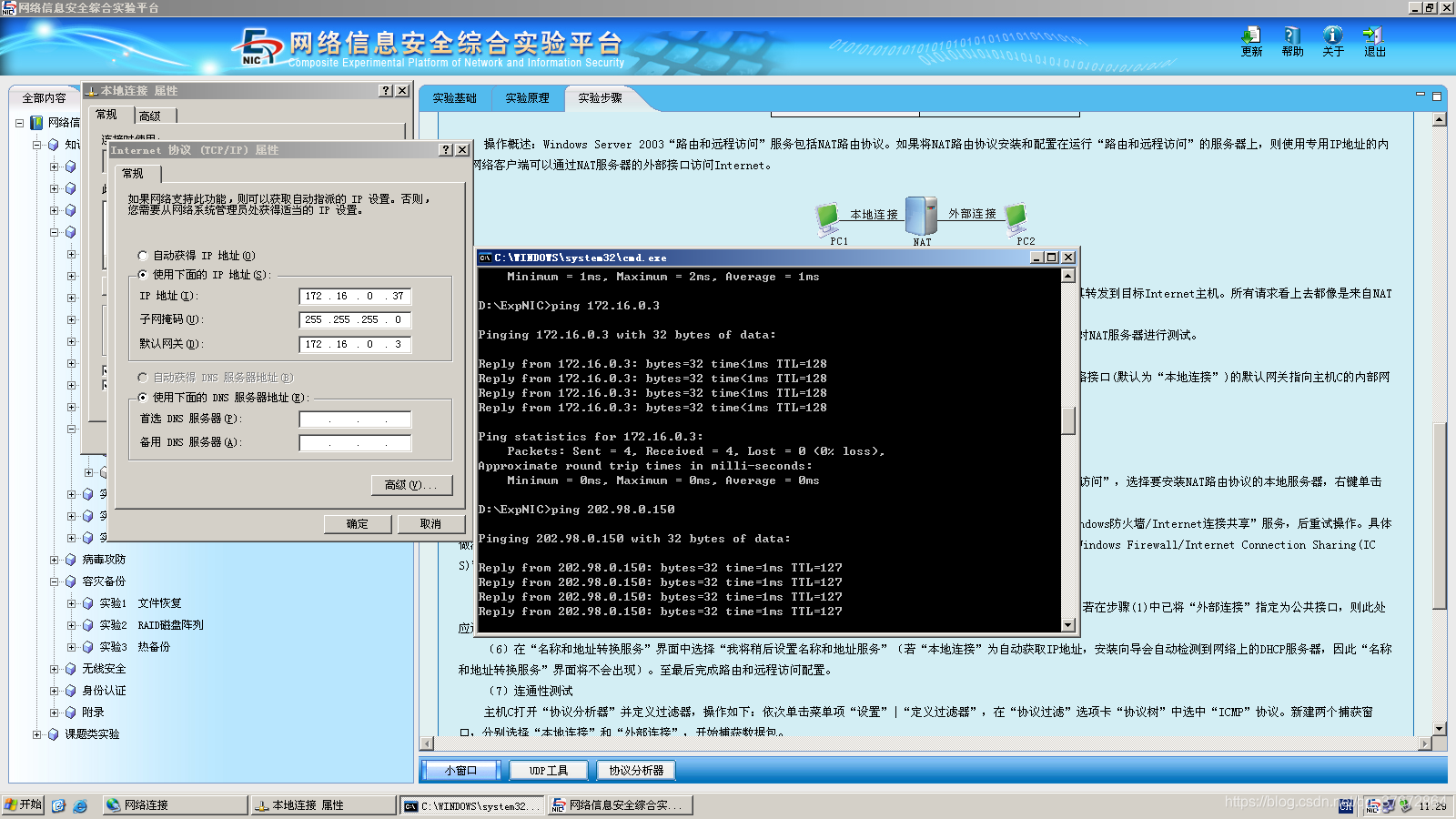Switch to the 实验原理 tab
This screenshot has height=819, width=1456.
pos(528,98)
